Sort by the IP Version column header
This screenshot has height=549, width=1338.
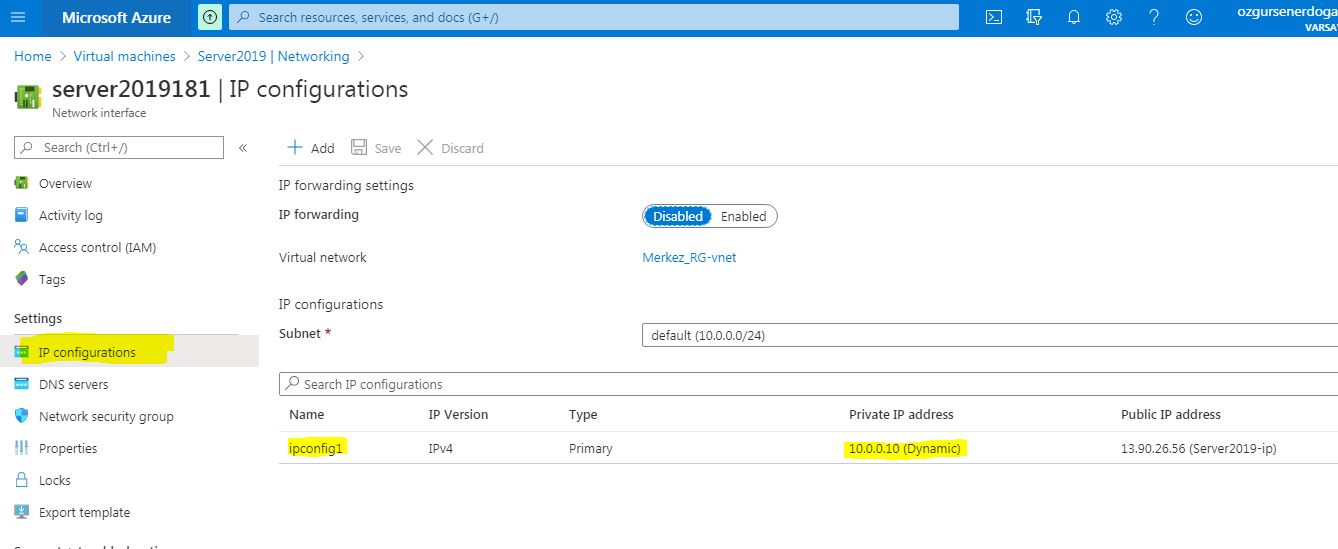458,414
